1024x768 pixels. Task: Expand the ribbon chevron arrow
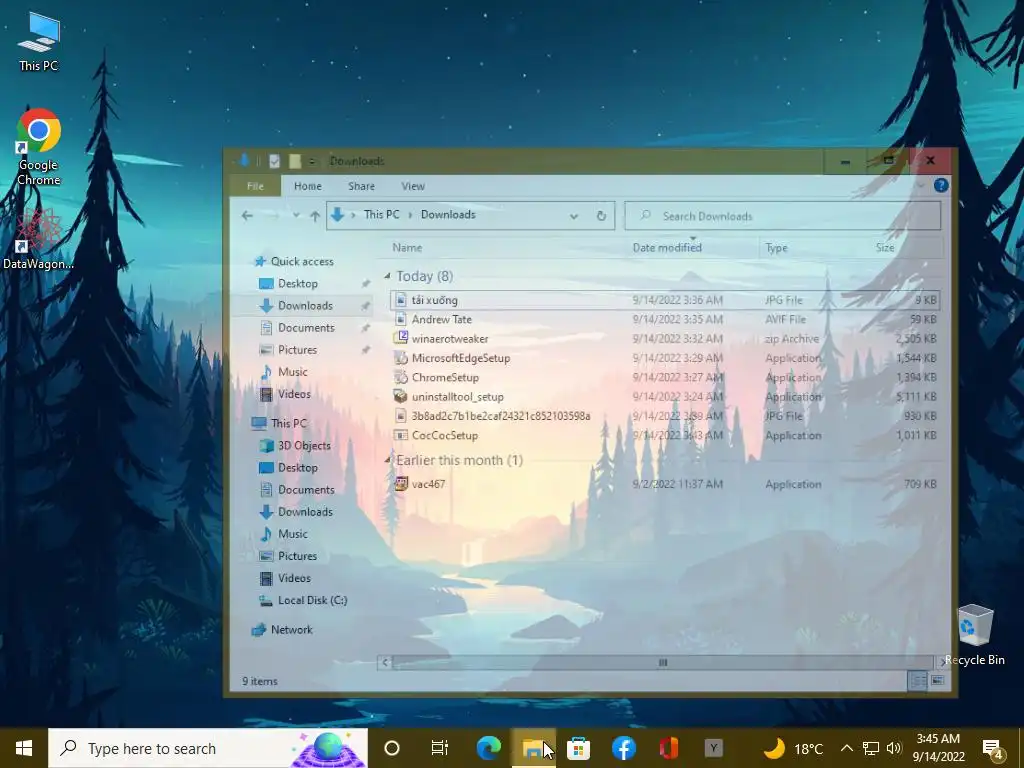pos(921,185)
